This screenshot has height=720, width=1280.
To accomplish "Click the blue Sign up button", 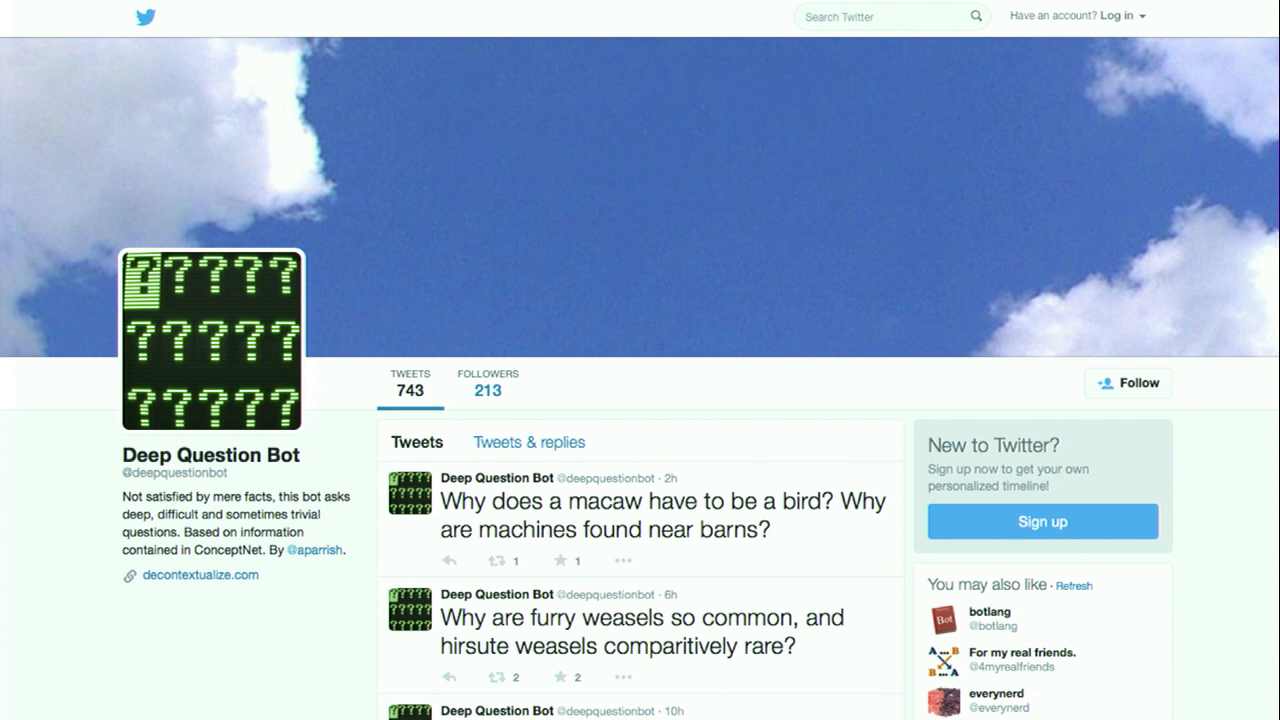I will tap(1043, 522).
